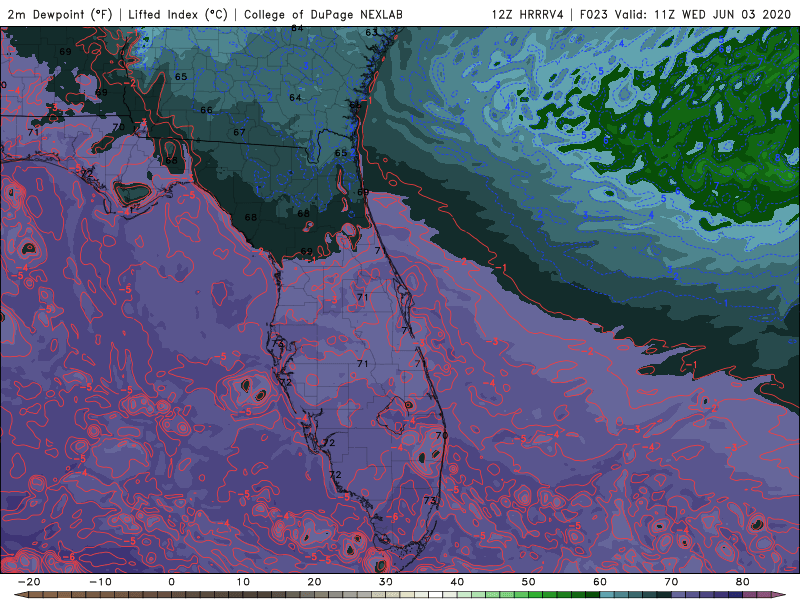The image size is (800, 600).
Task: Click the -20 label on the color scale
Action: coord(29,582)
